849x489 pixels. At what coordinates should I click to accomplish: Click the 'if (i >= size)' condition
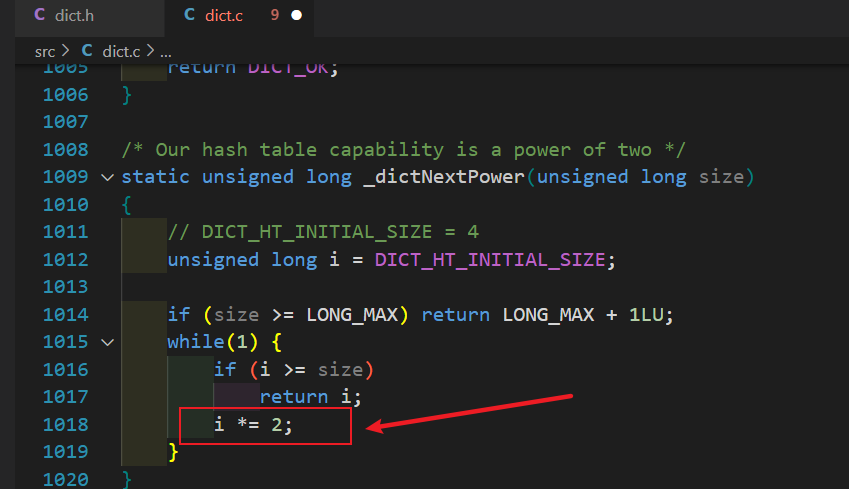293,370
